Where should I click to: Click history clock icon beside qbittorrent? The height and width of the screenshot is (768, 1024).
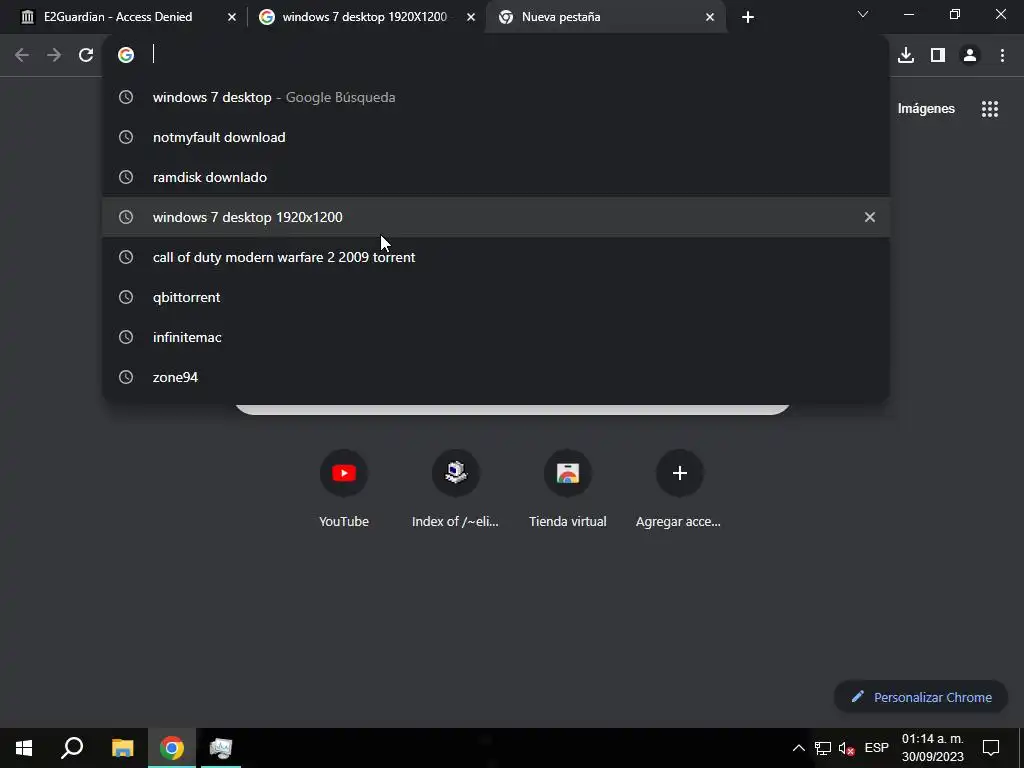(x=126, y=297)
